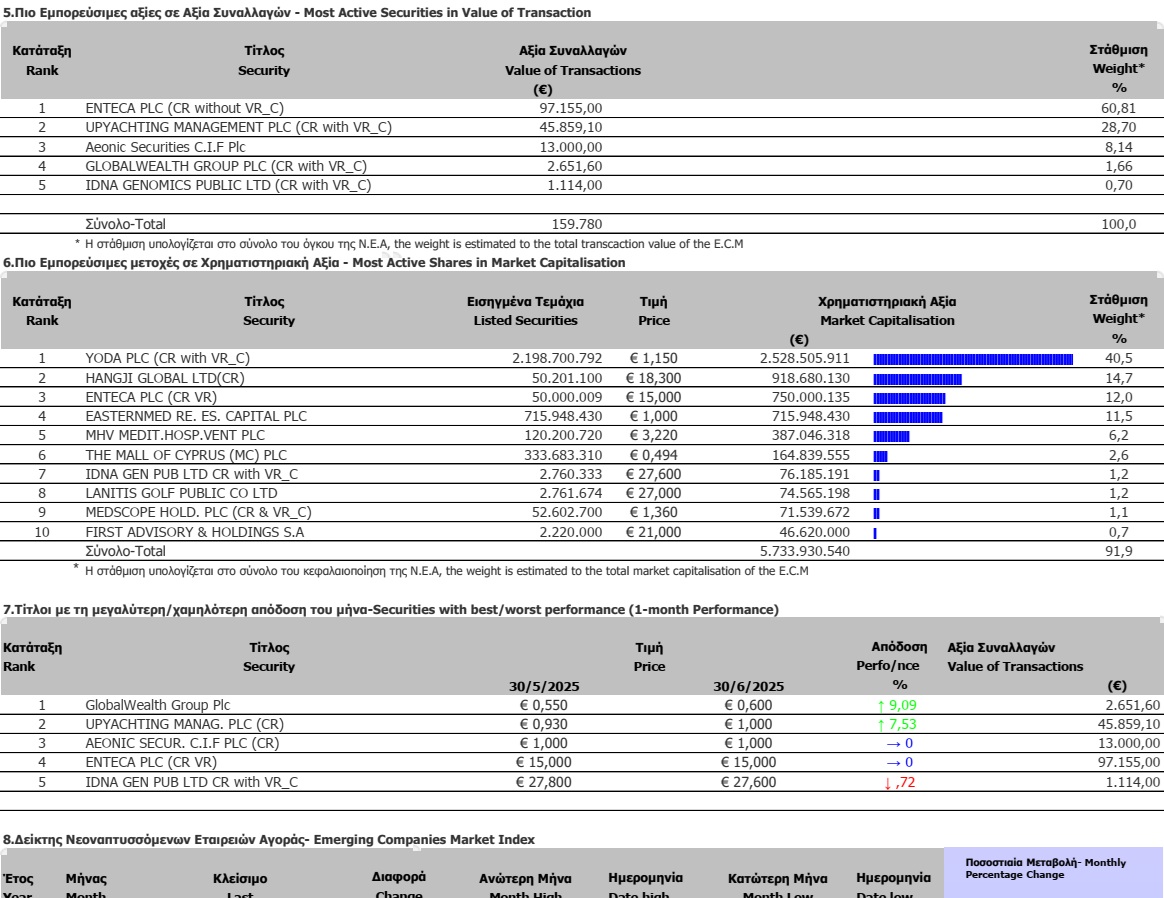Screen dimensions: 1164x898
Task: Click the blue weight bar for YODA PLC
Action: click(x=973, y=360)
